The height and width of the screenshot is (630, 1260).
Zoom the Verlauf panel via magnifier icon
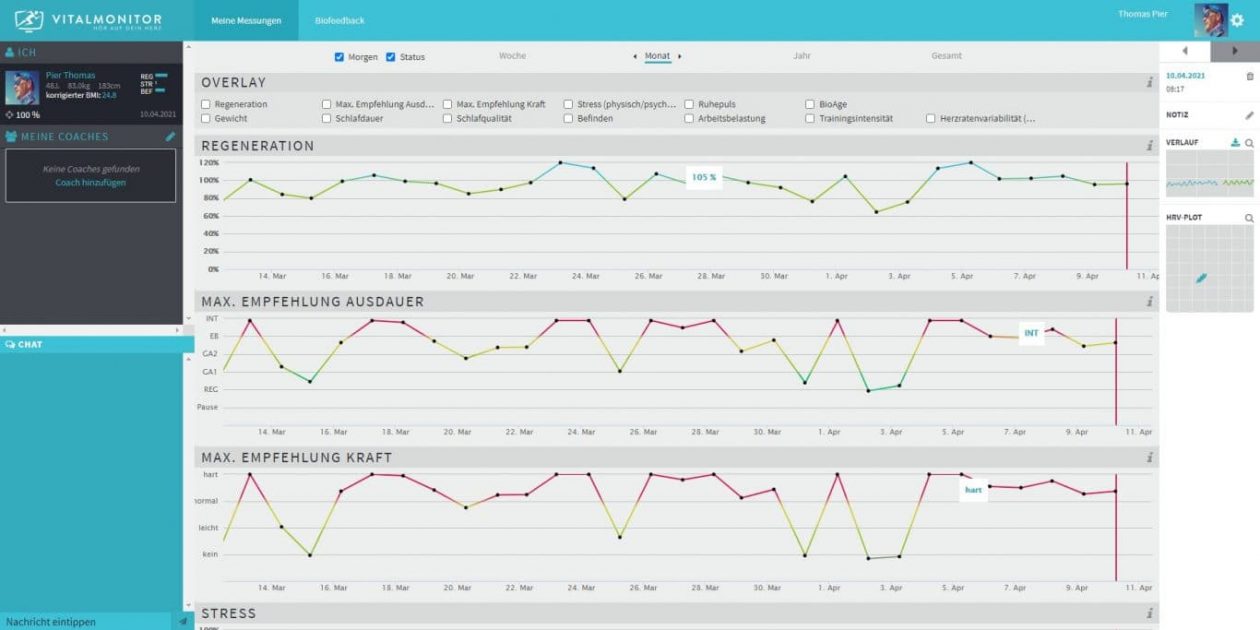(1249, 142)
